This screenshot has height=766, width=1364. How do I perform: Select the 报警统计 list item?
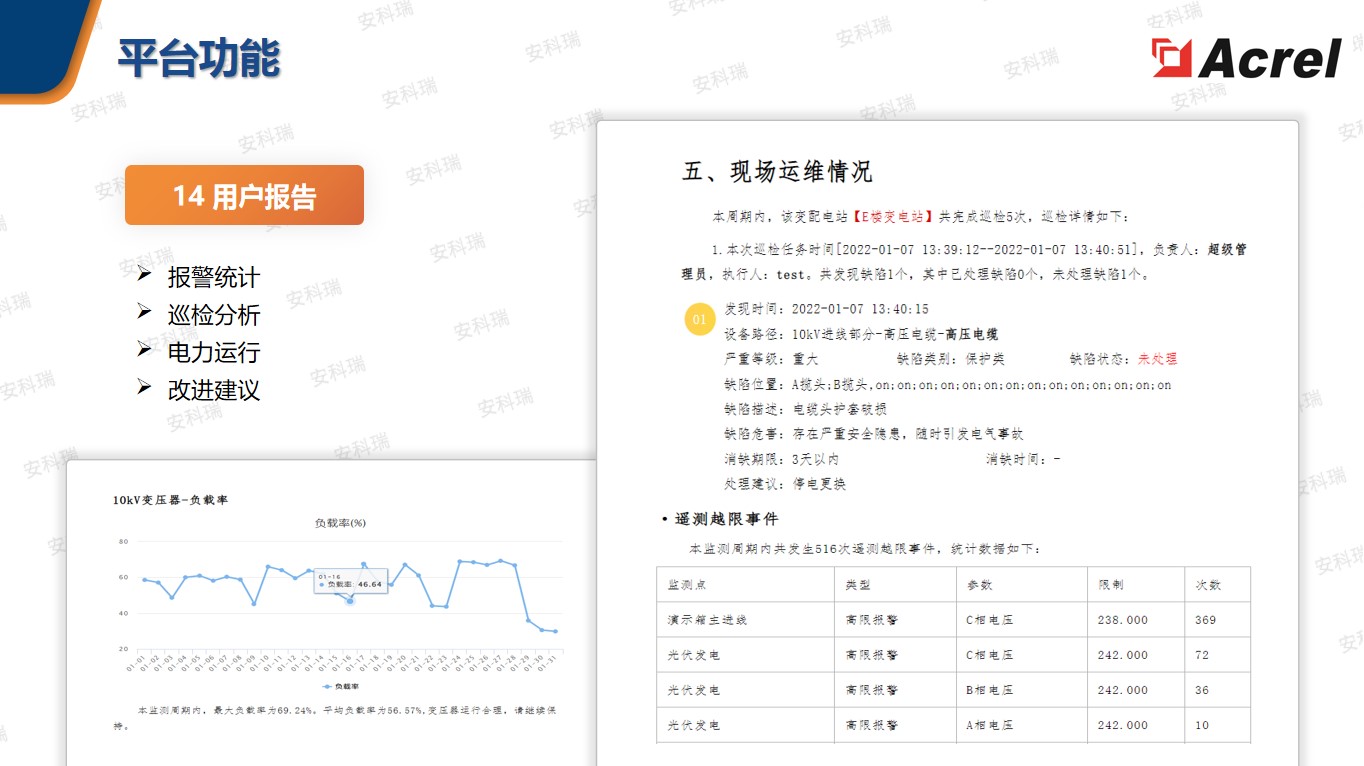pyautogui.click(x=213, y=277)
